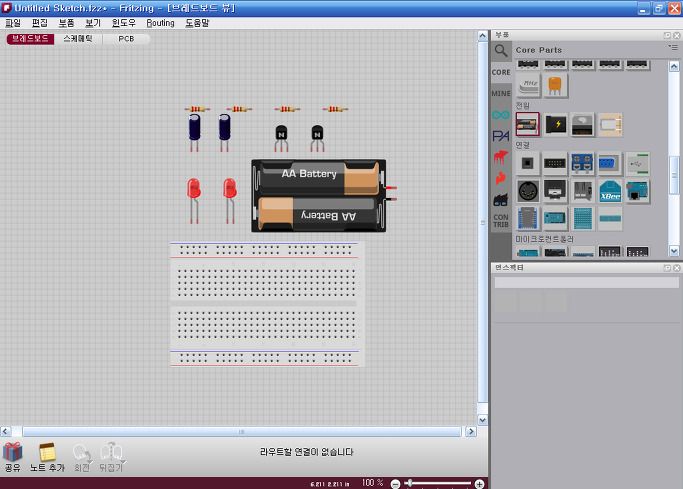Image resolution: width=683 pixels, height=489 pixels.
Task: Pick the USB connector part
Action: 638,164
